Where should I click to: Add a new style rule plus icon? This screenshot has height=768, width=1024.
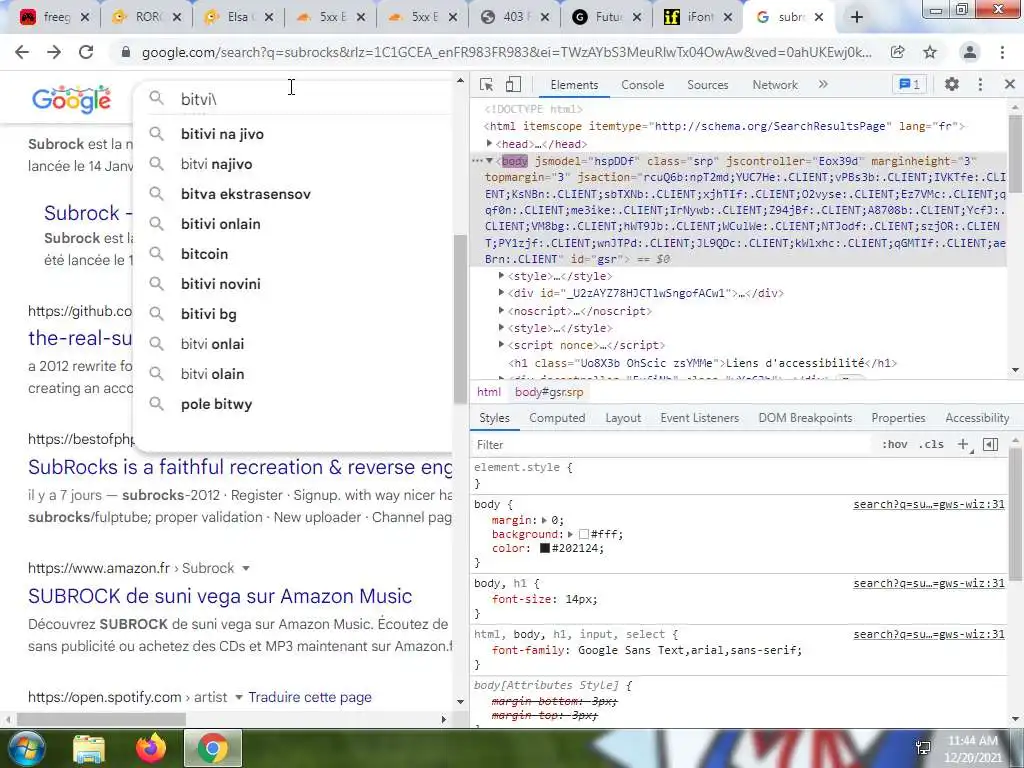point(963,444)
